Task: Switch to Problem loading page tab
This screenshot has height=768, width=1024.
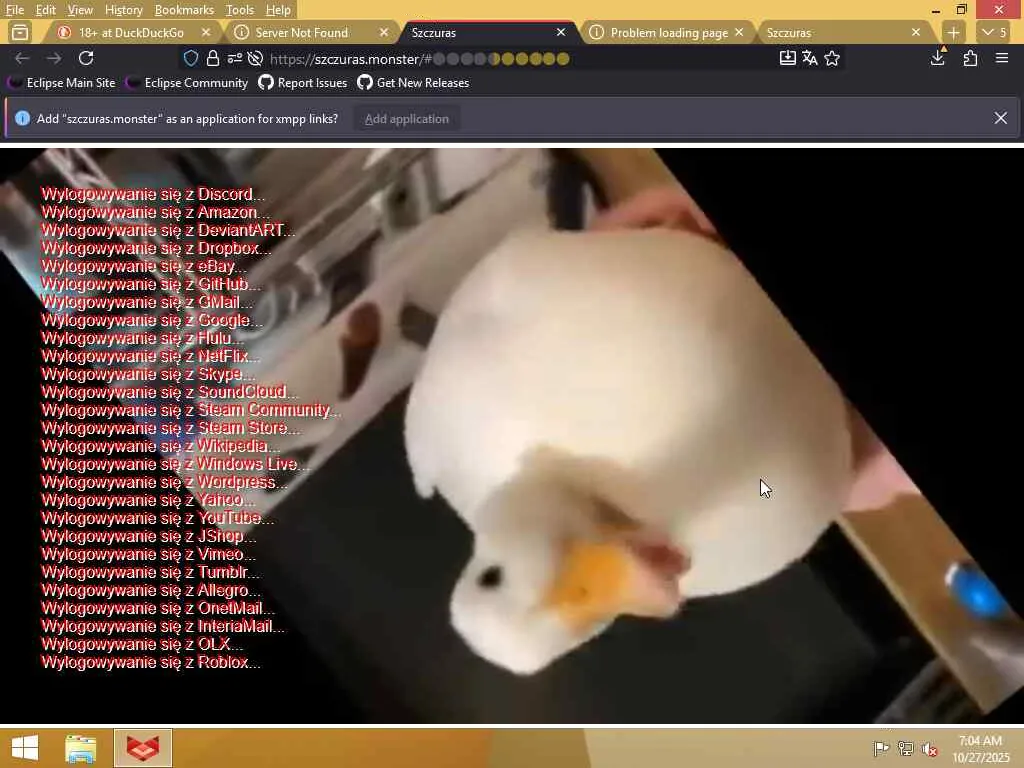Action: pyautogui.click(x=669, y=32)
